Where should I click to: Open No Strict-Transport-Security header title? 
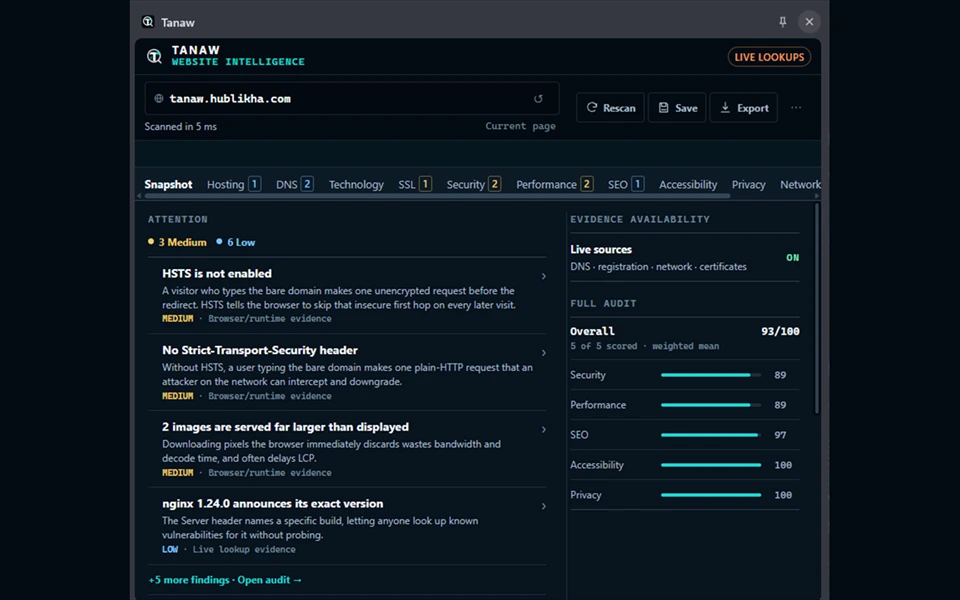point(260,350)
